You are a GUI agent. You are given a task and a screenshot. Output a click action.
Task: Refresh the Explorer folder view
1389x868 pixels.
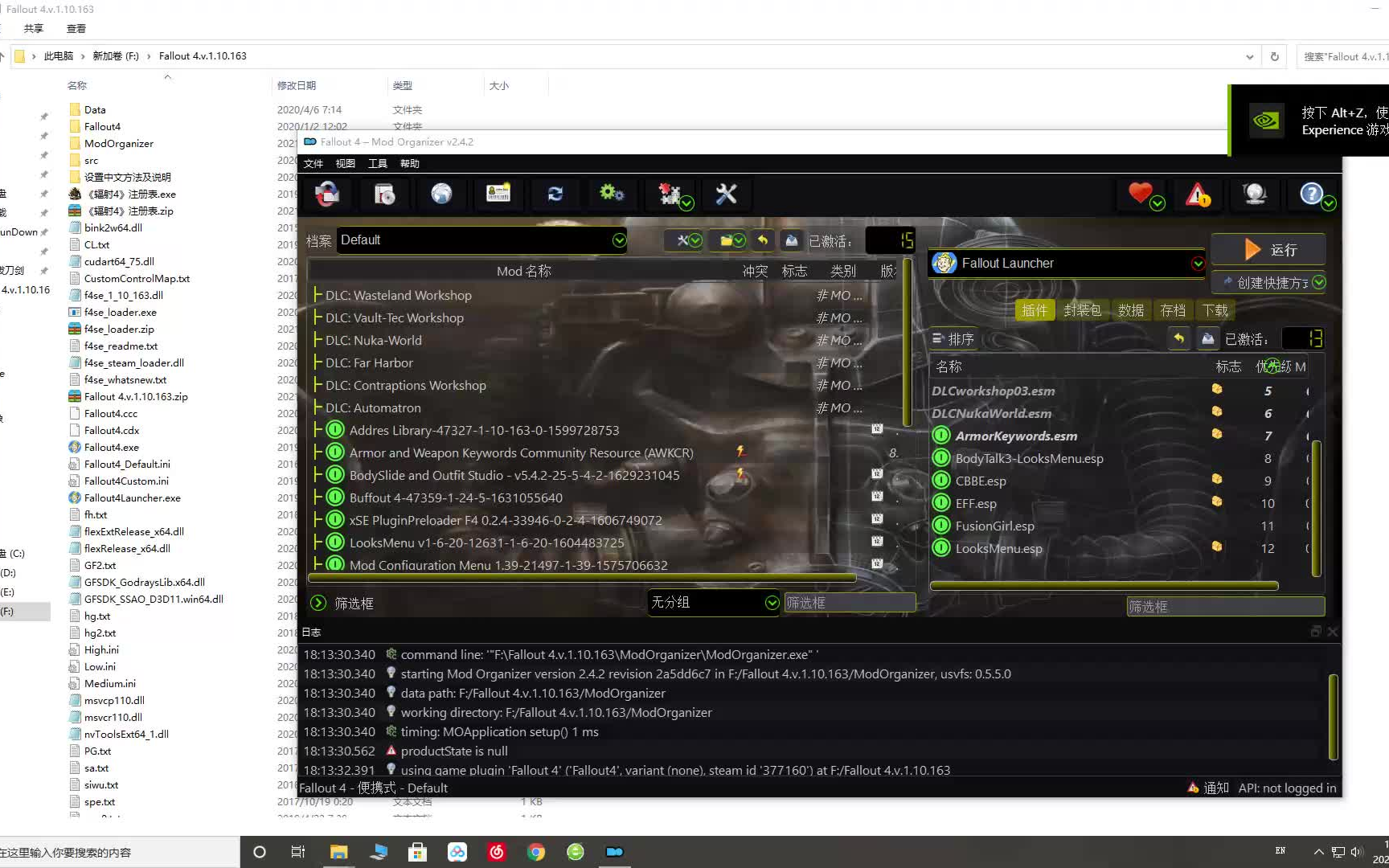tap(1274, 56)
